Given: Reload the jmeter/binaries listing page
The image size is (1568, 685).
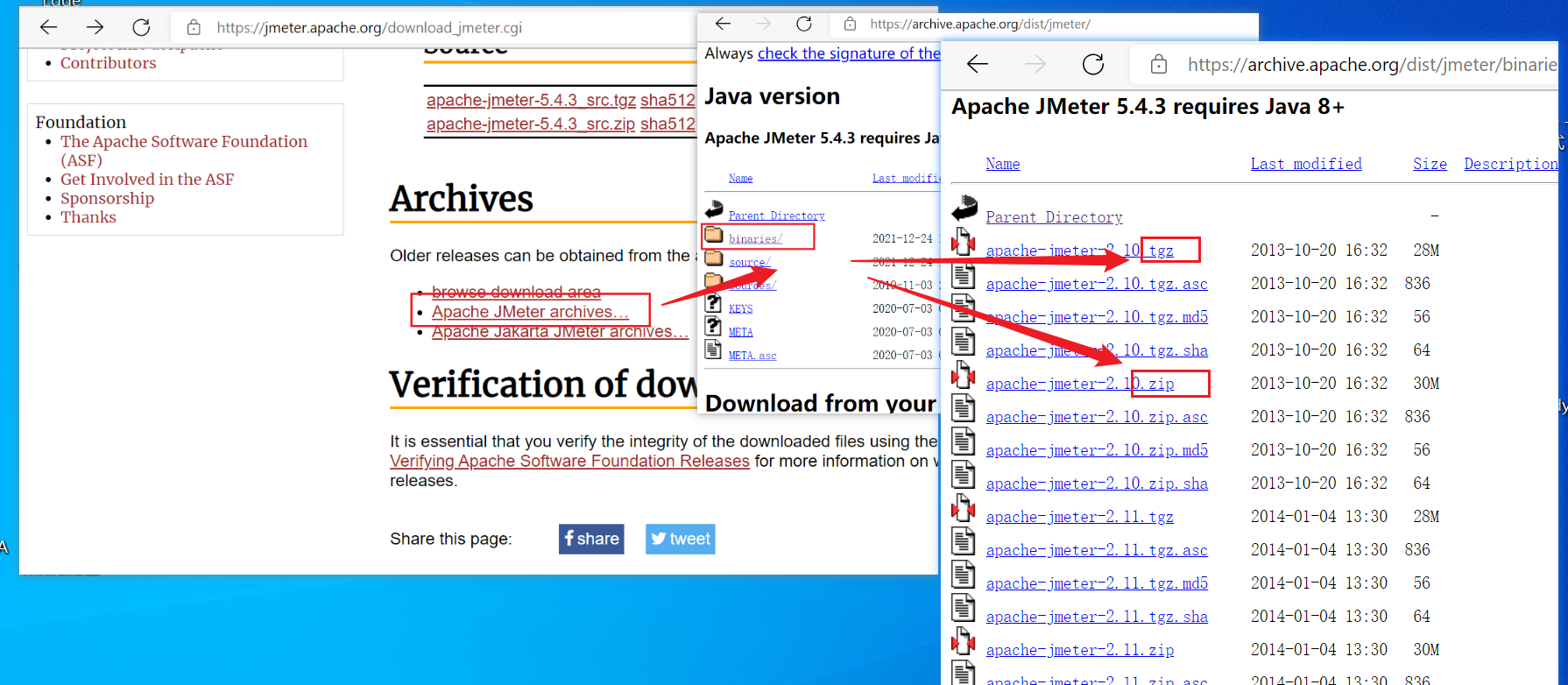Looking at the screenshot, I should point(1093,64).
